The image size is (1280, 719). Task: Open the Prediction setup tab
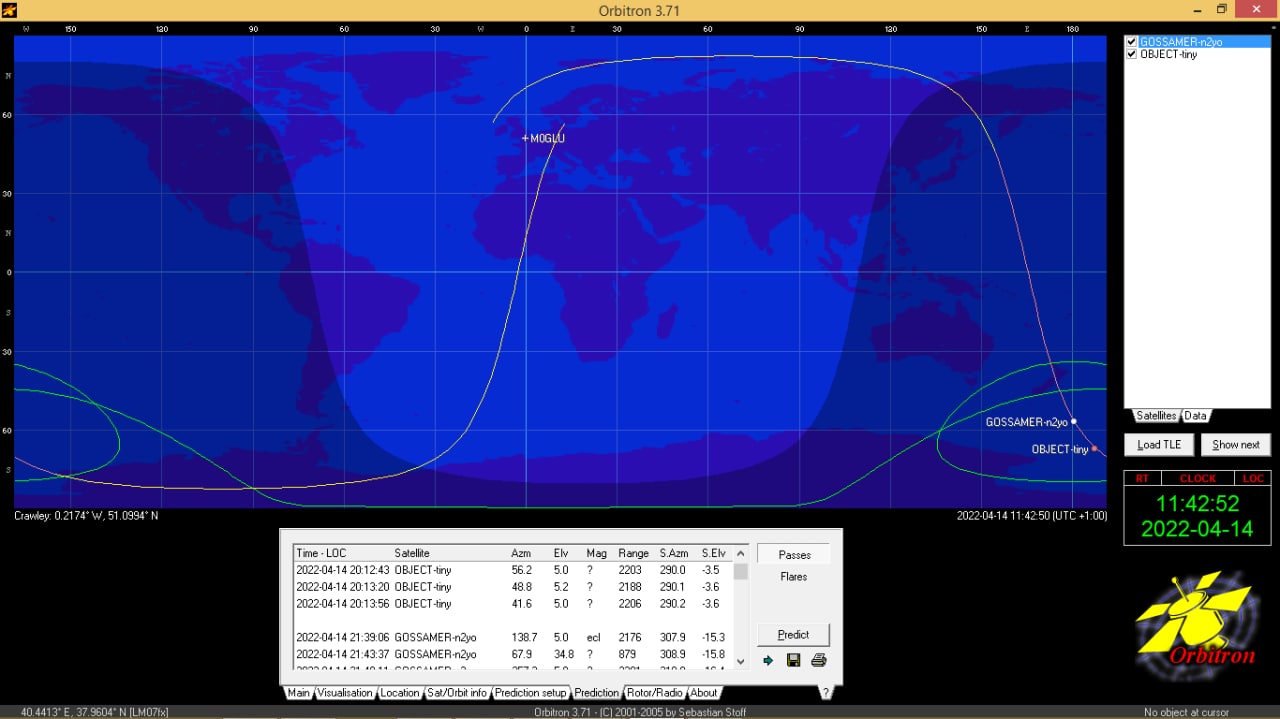pyautogui.click(x=530, y=693)
